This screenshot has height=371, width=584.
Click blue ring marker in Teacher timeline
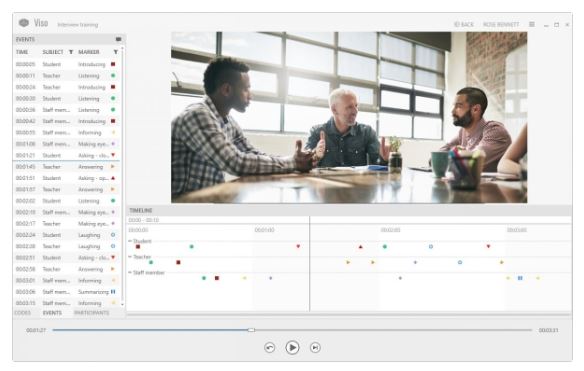pyautogui.click(x=460, y=262)
